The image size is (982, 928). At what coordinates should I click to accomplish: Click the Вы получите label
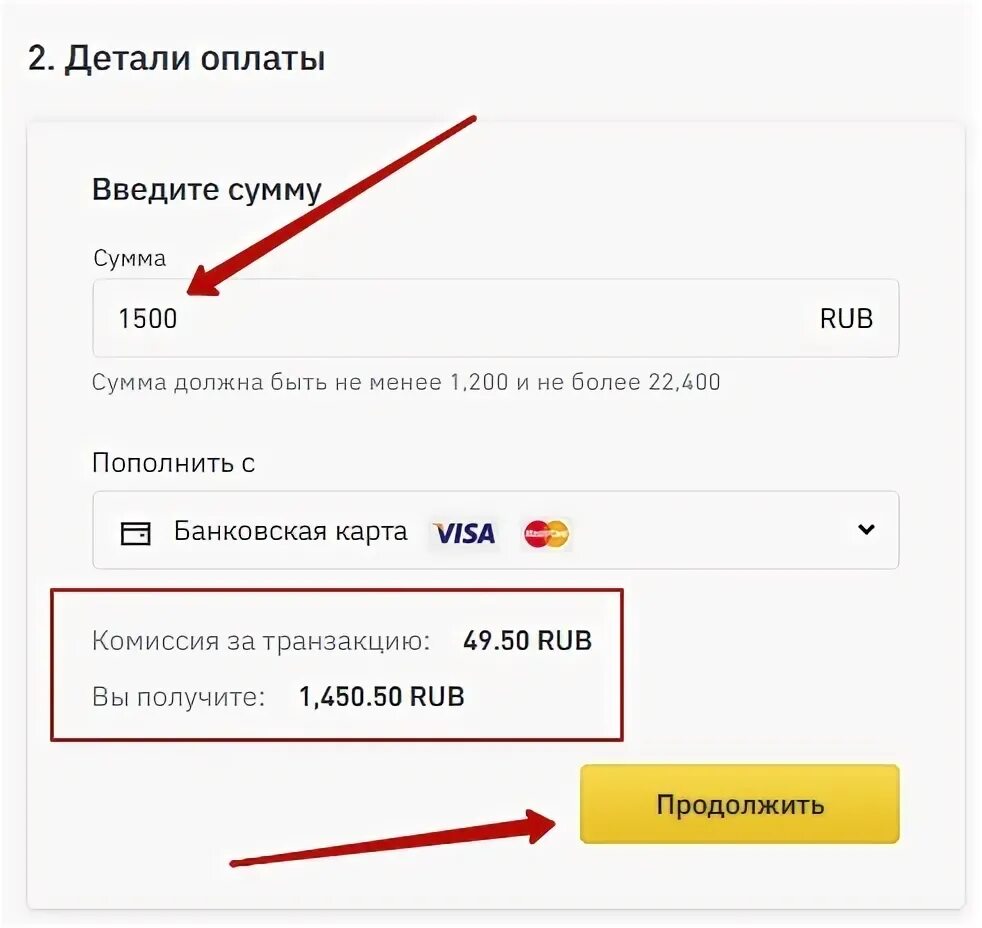tap(179, 697)
